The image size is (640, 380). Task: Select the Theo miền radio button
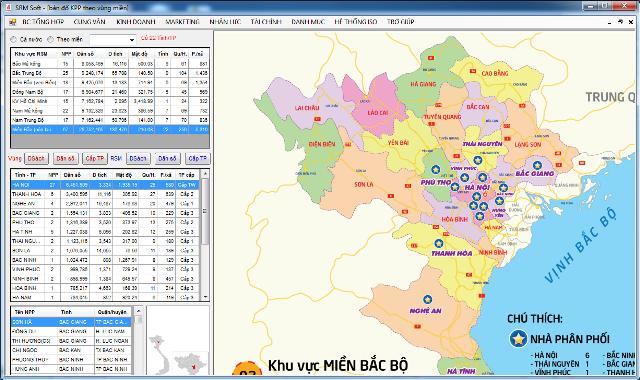tap(51, 40)
